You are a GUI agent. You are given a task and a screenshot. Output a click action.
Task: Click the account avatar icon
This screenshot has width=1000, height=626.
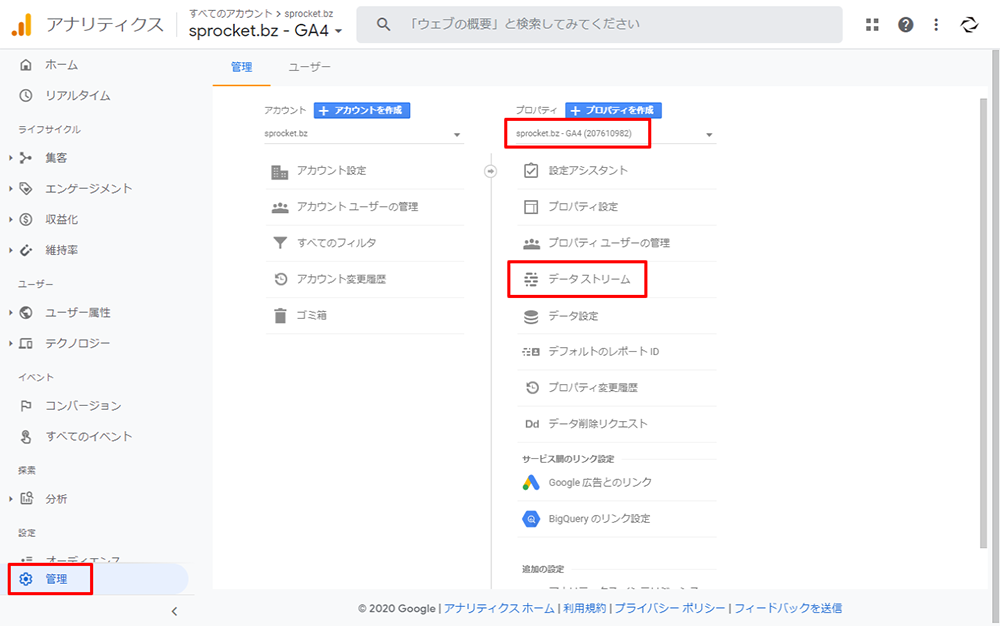coord(969,25)
